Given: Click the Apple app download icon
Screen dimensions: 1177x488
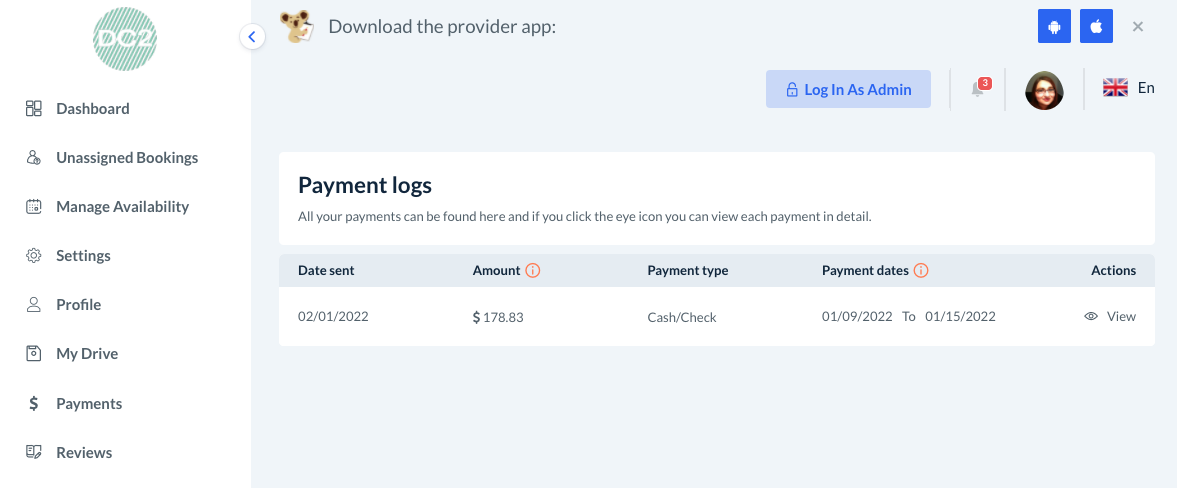Looking at the screenshot, I should (1096, 27).
